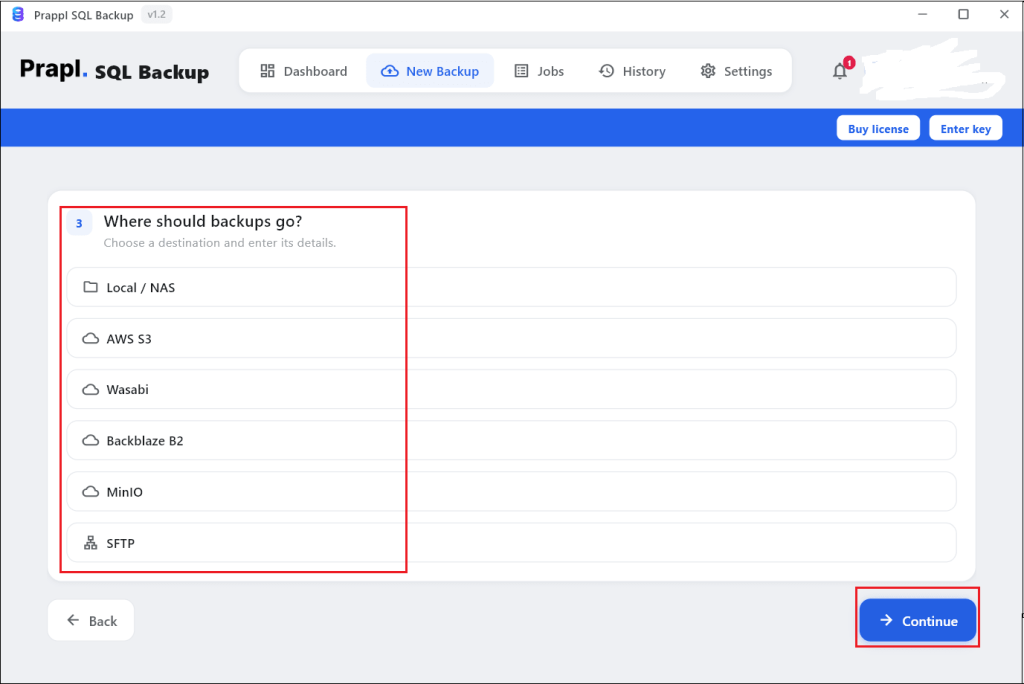Open the Jobs tab

[x=539, y=71]
